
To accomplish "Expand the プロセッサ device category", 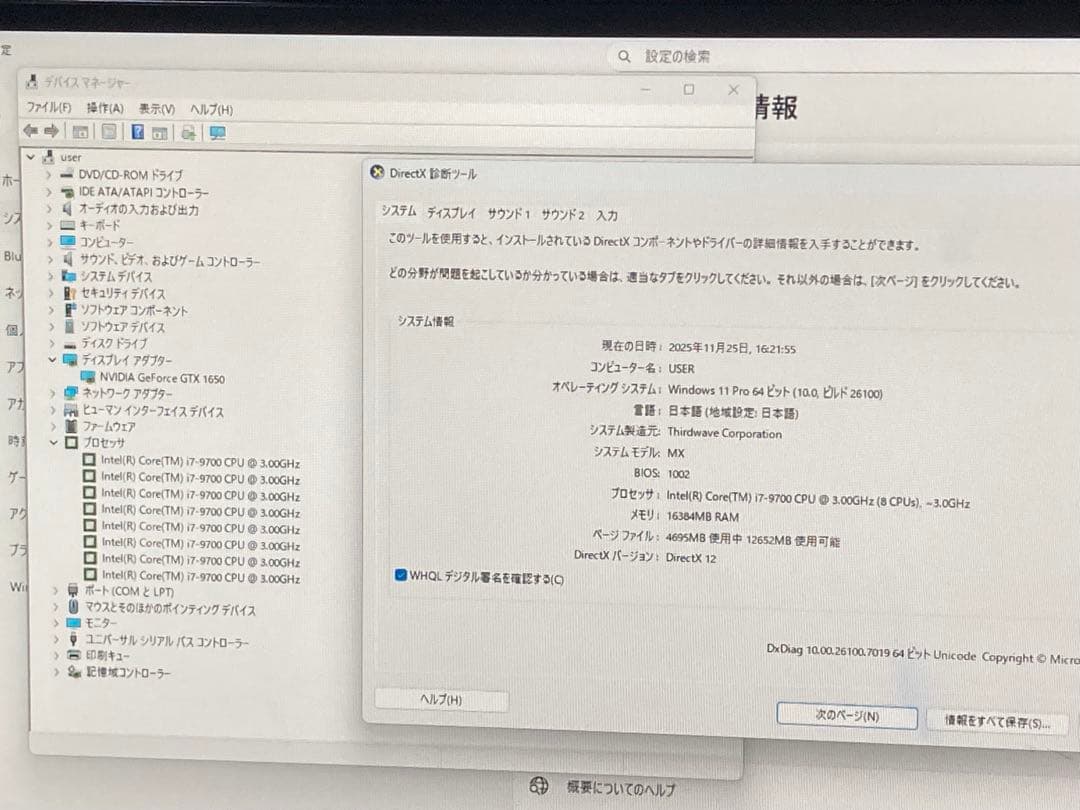I will pos(53,443).
